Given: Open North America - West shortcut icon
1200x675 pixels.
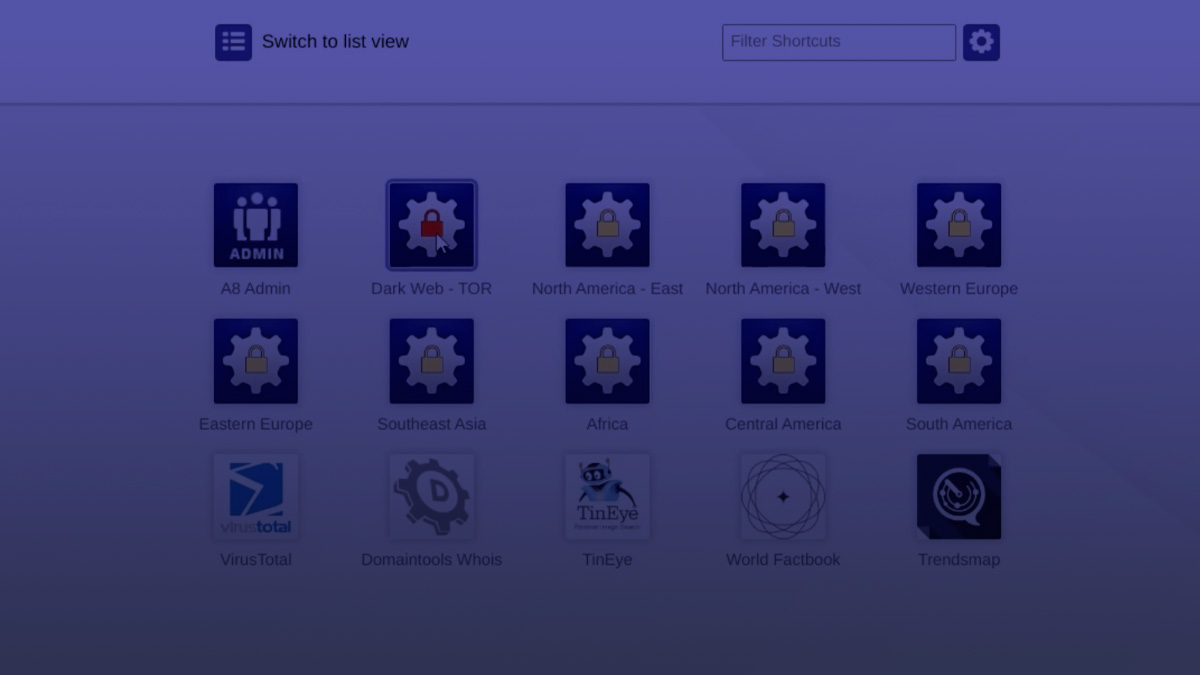Looking at the screenshot, I should [x=783, y=225].
